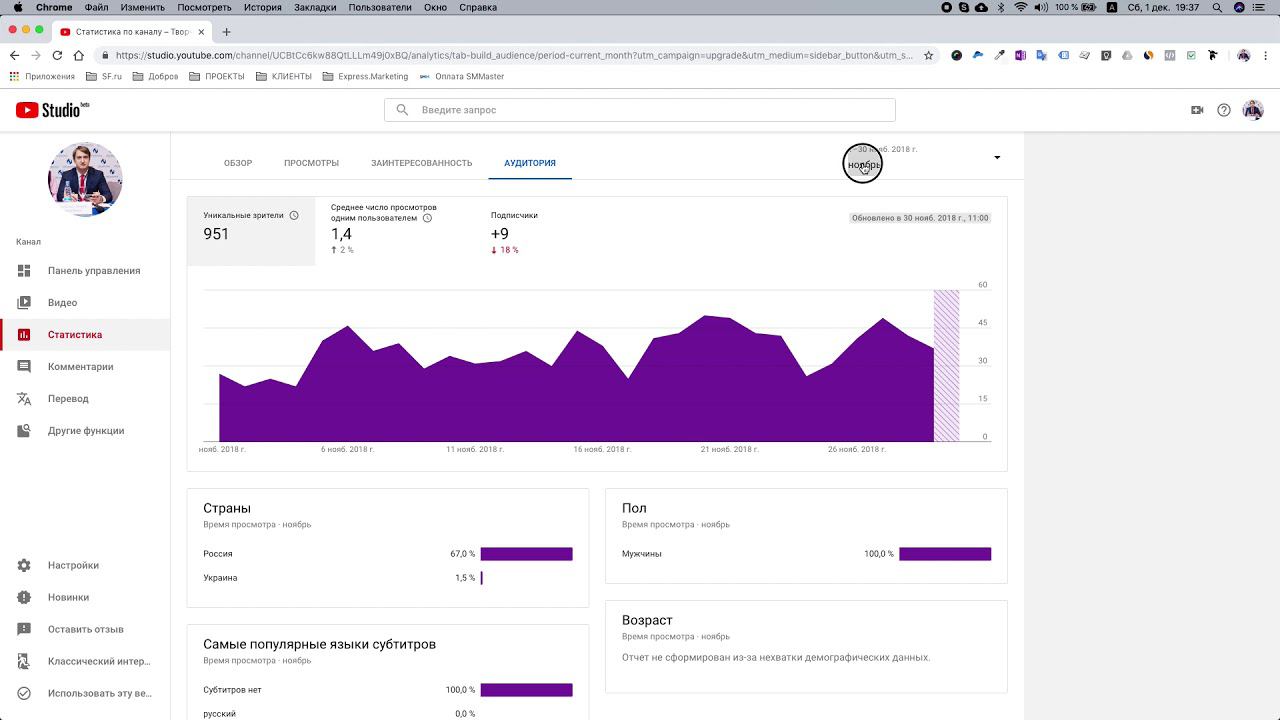Open the Видео section icon
Image resolution: width=1280 pixels, height=720 pixels.
click(x=24, y=303)
